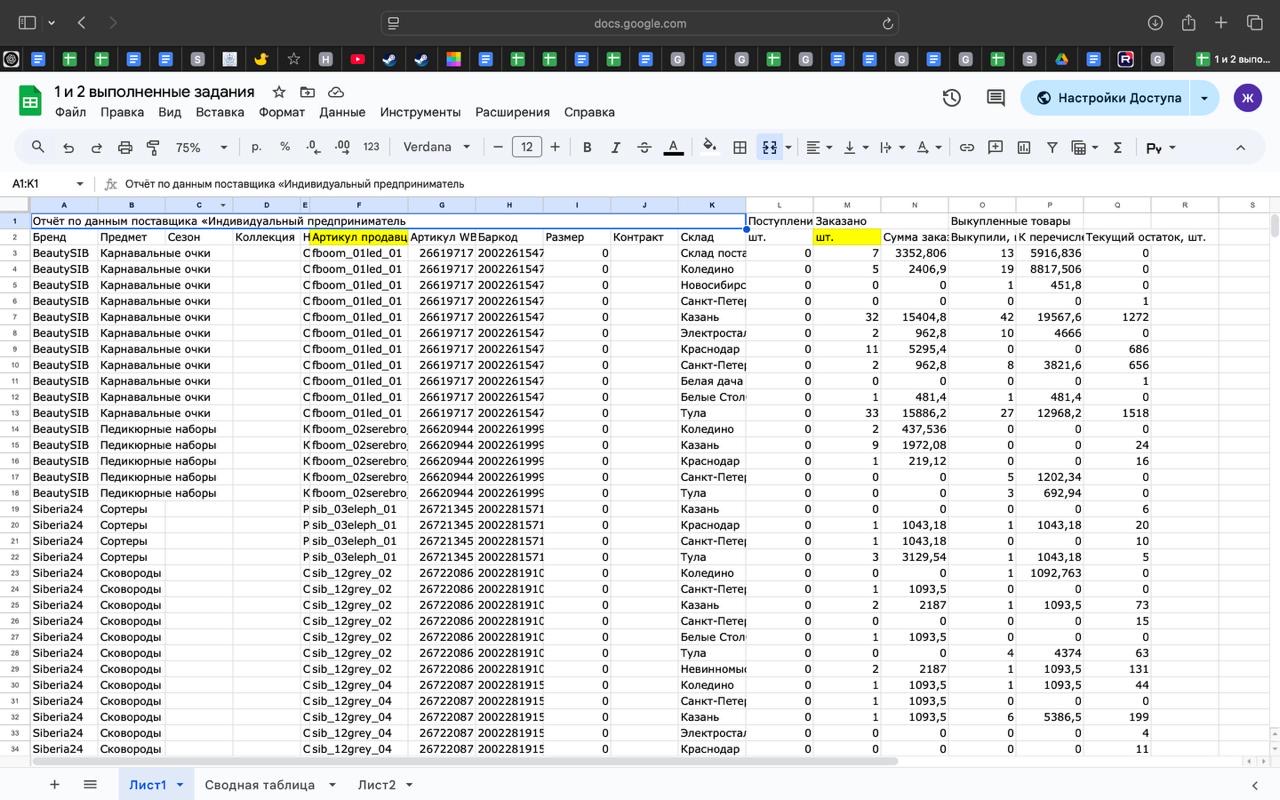Pick a text color
Screen dimensions: 1280x800
[x=674, y=147]
